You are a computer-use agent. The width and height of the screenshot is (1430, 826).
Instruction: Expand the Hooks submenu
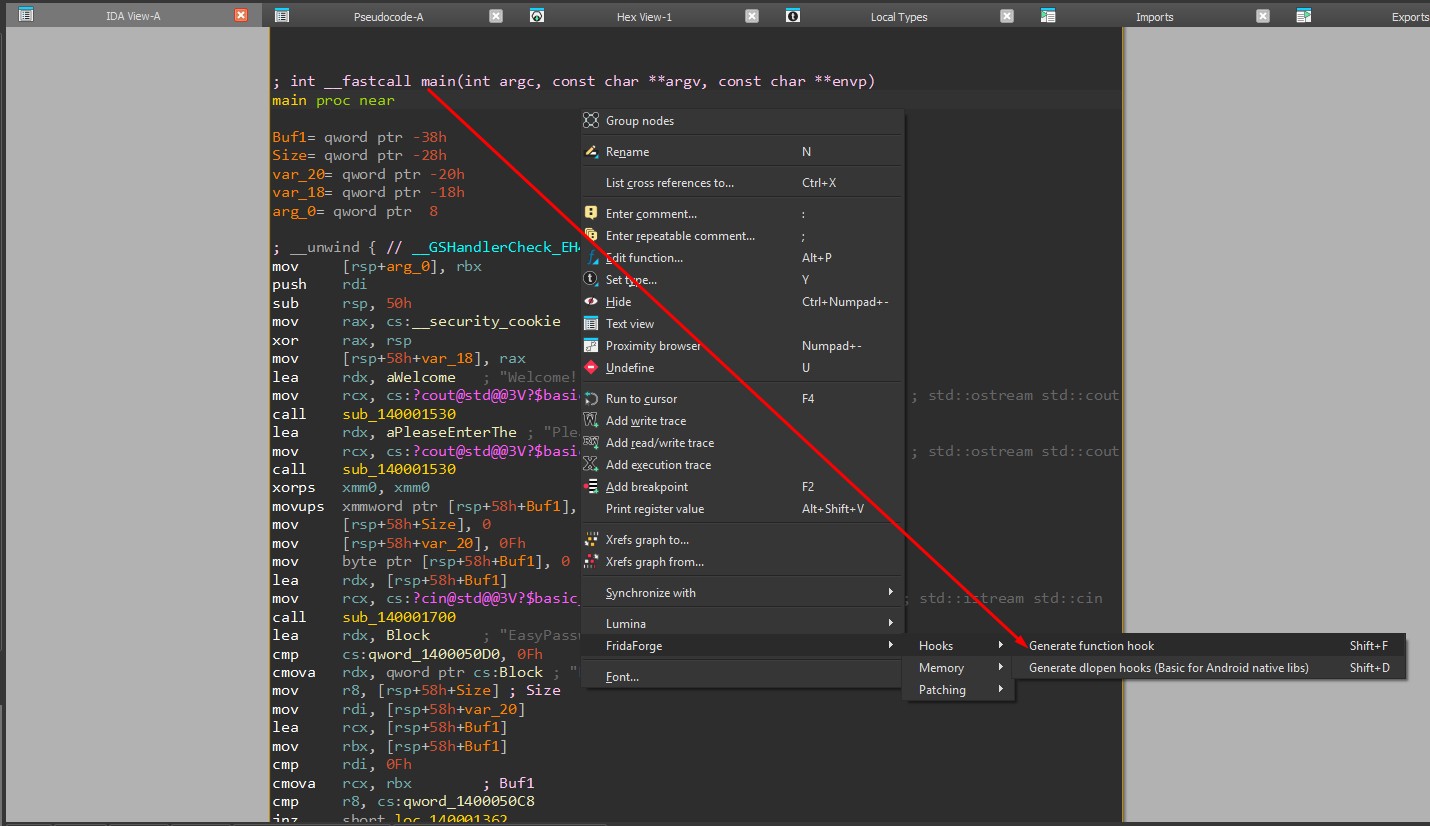(x=960, y=645)
